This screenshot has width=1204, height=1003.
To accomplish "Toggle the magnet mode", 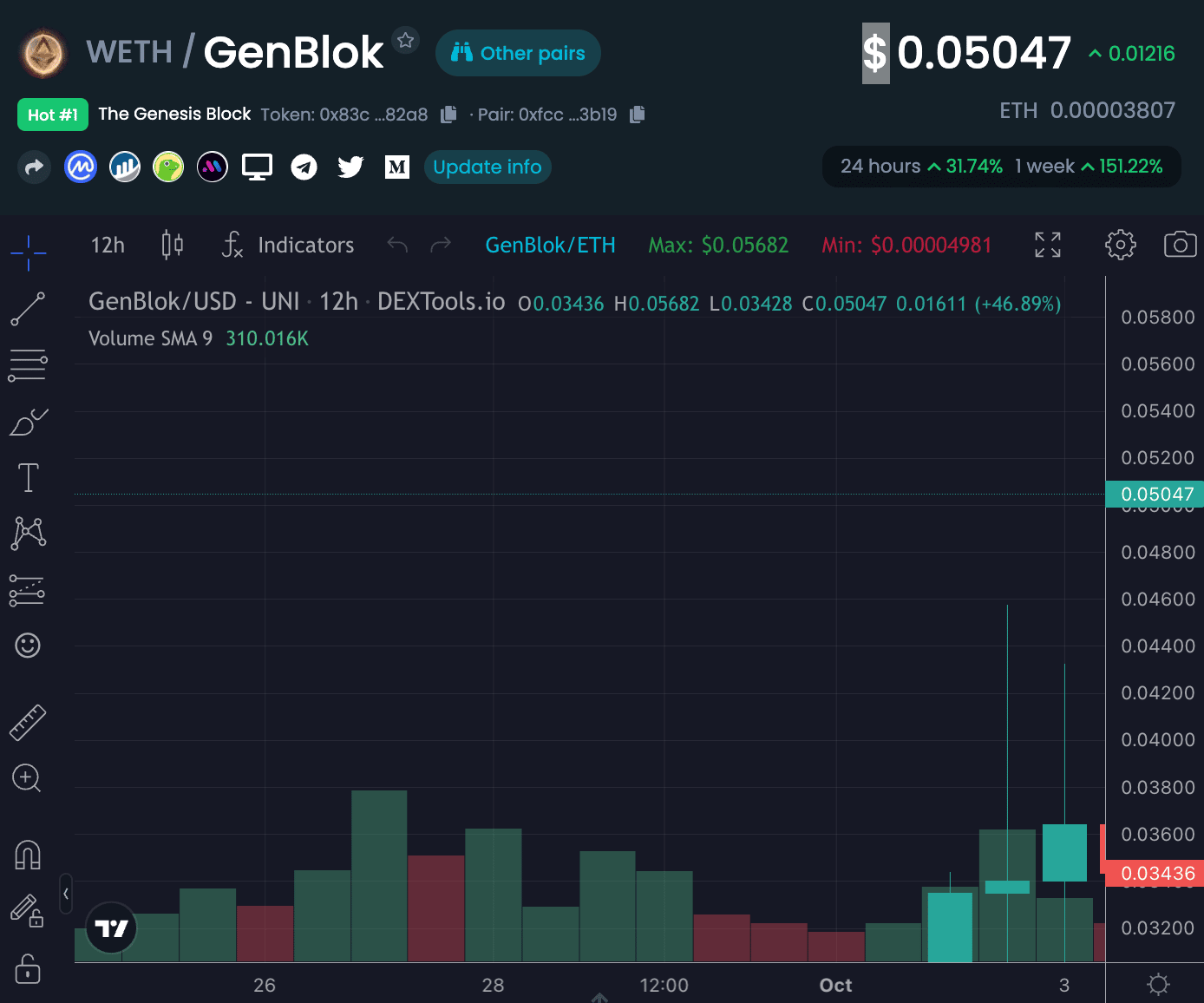I will (x=28, y=855).
